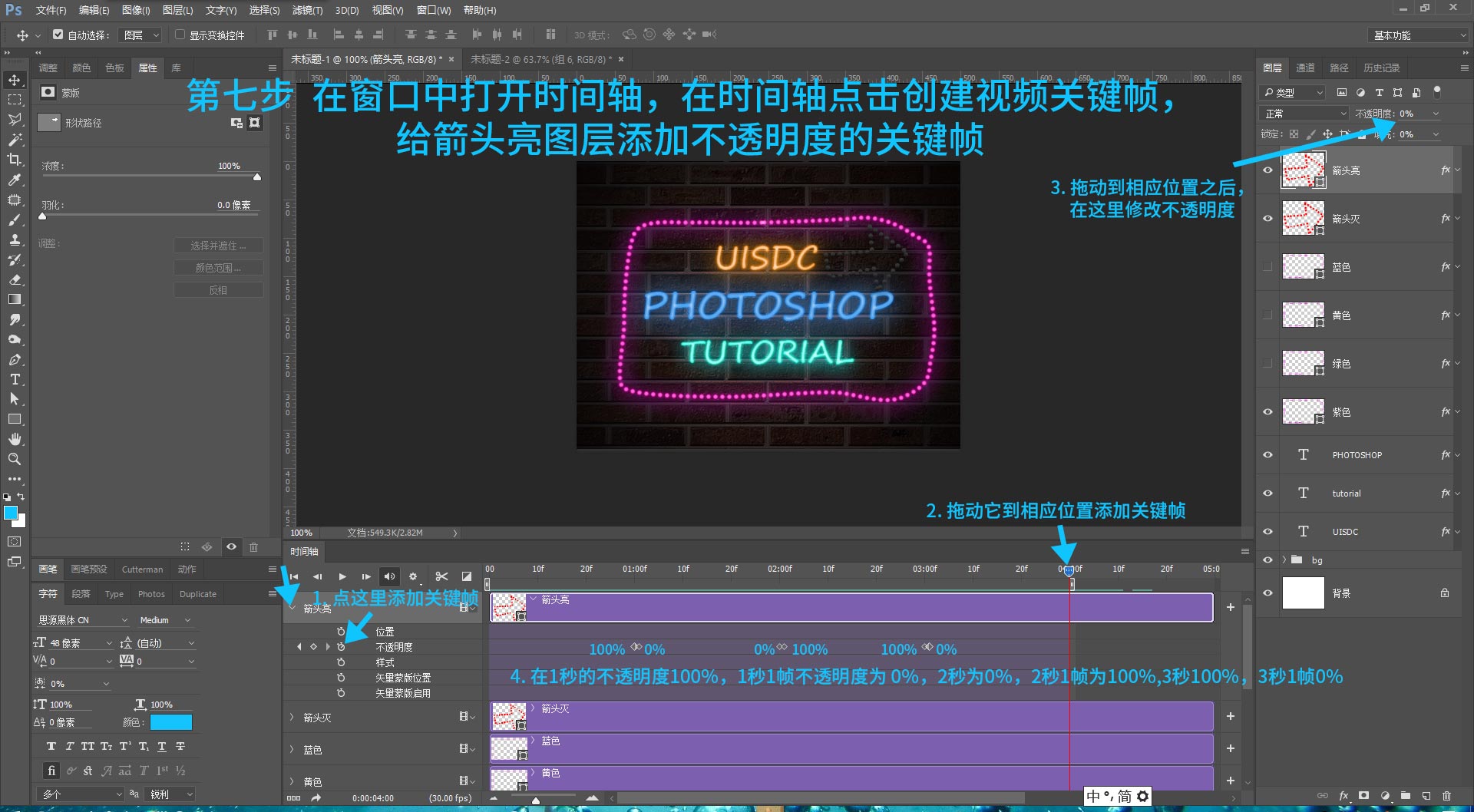1474x812 pixels.
Task: Hide the 背景 layer
Action: (x=1267, y=593)
